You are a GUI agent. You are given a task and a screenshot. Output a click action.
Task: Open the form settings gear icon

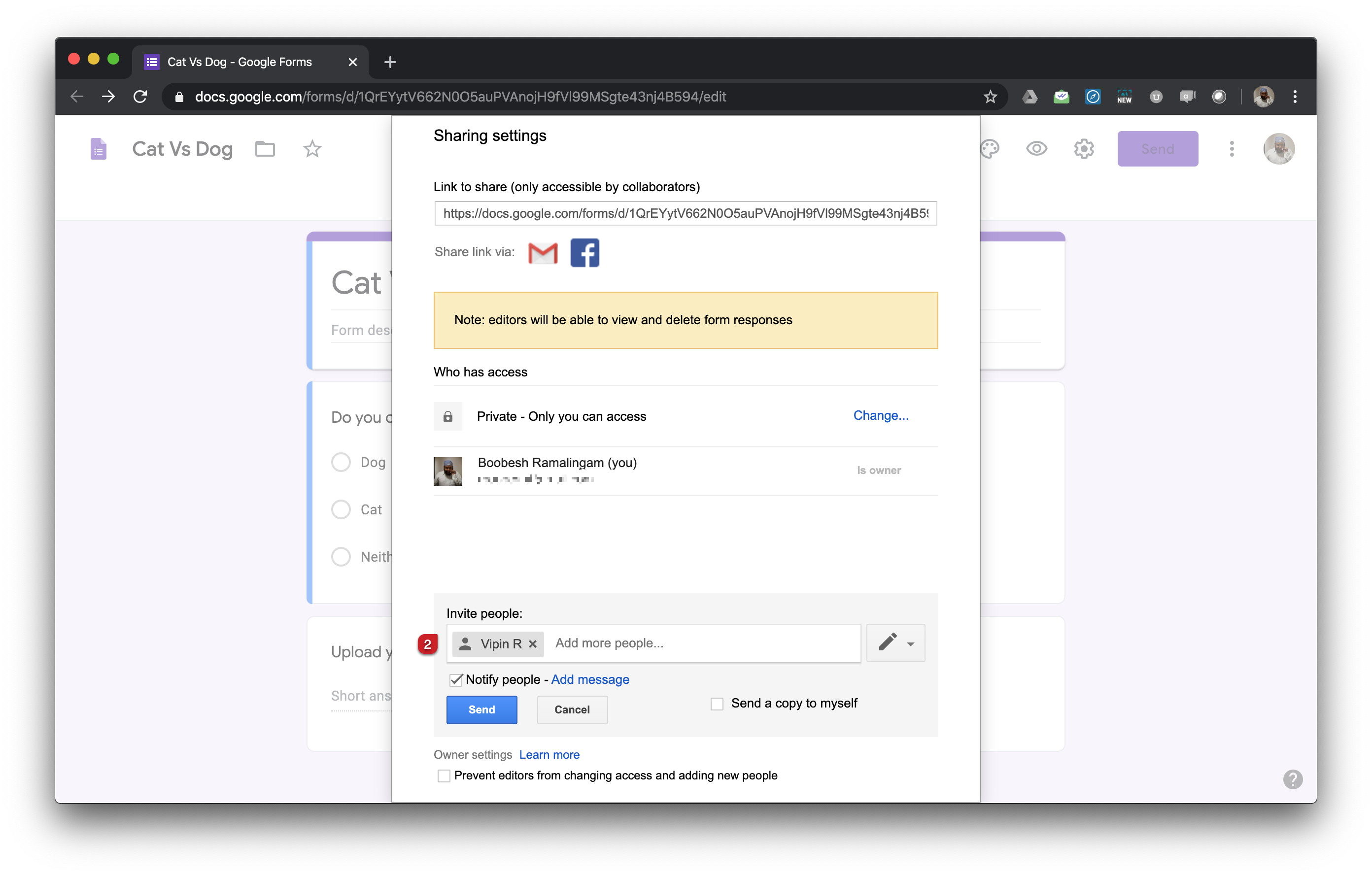pos(1084,149)
